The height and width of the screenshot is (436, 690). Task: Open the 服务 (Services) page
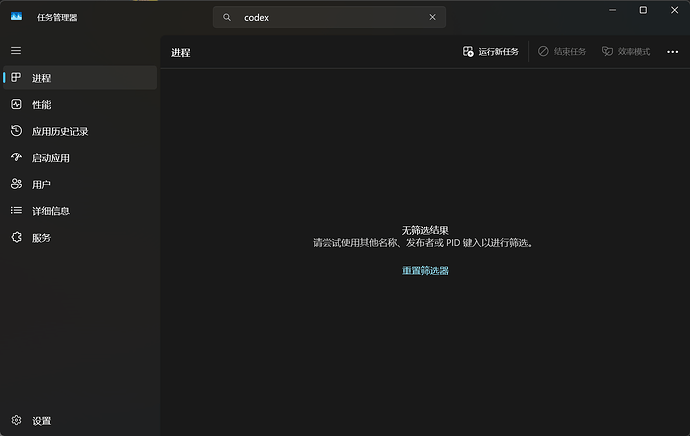[x=80, y=238]
